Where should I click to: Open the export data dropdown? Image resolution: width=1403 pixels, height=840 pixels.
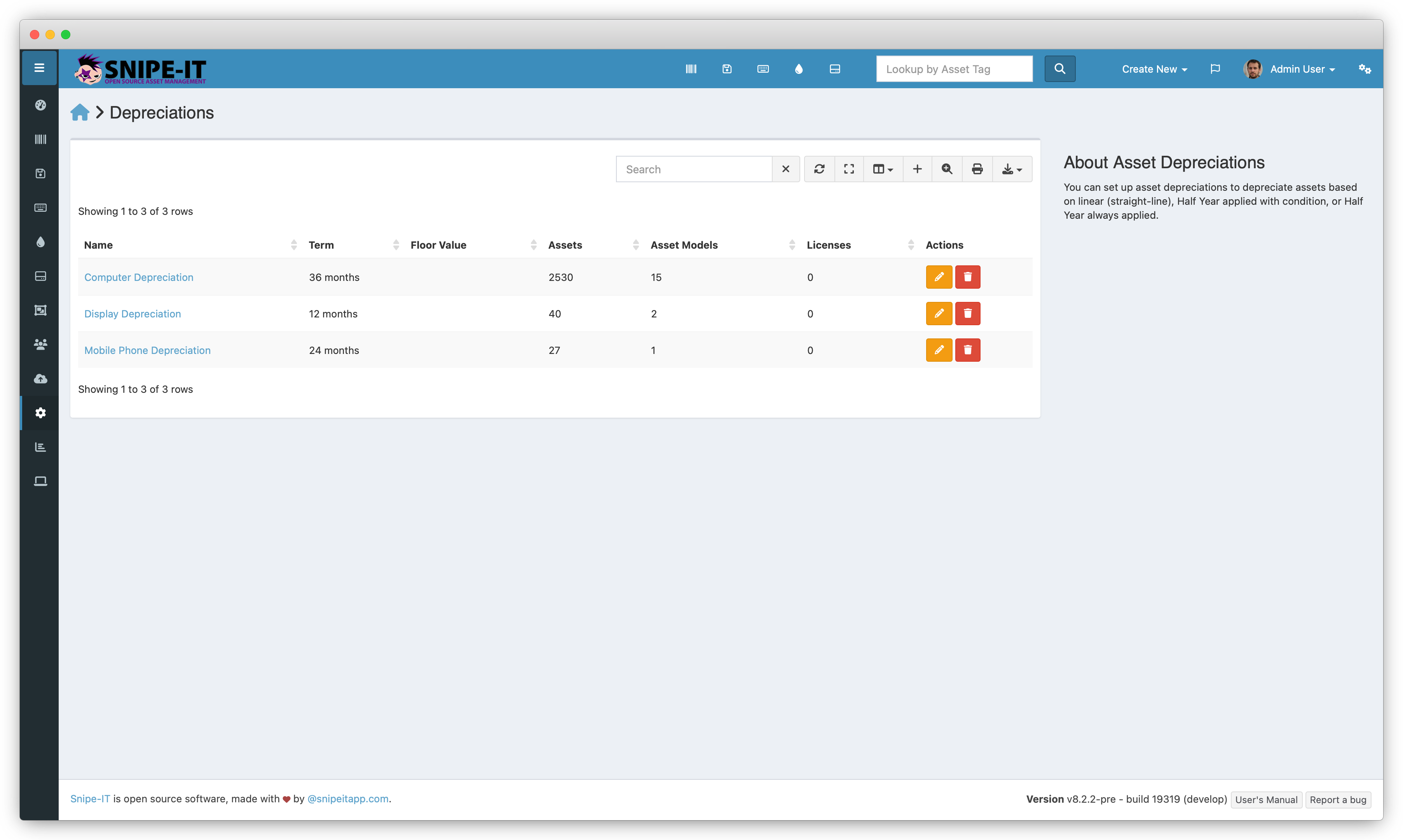tap(1012, 169)
